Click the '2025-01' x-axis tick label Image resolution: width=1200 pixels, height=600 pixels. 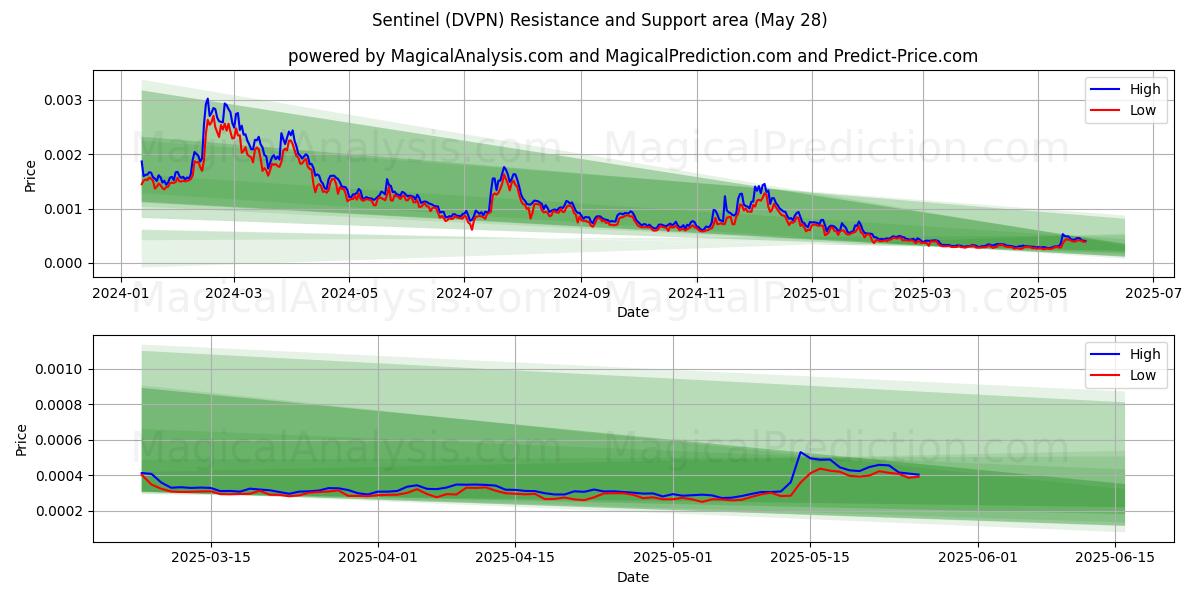click(x=811, y=293)
